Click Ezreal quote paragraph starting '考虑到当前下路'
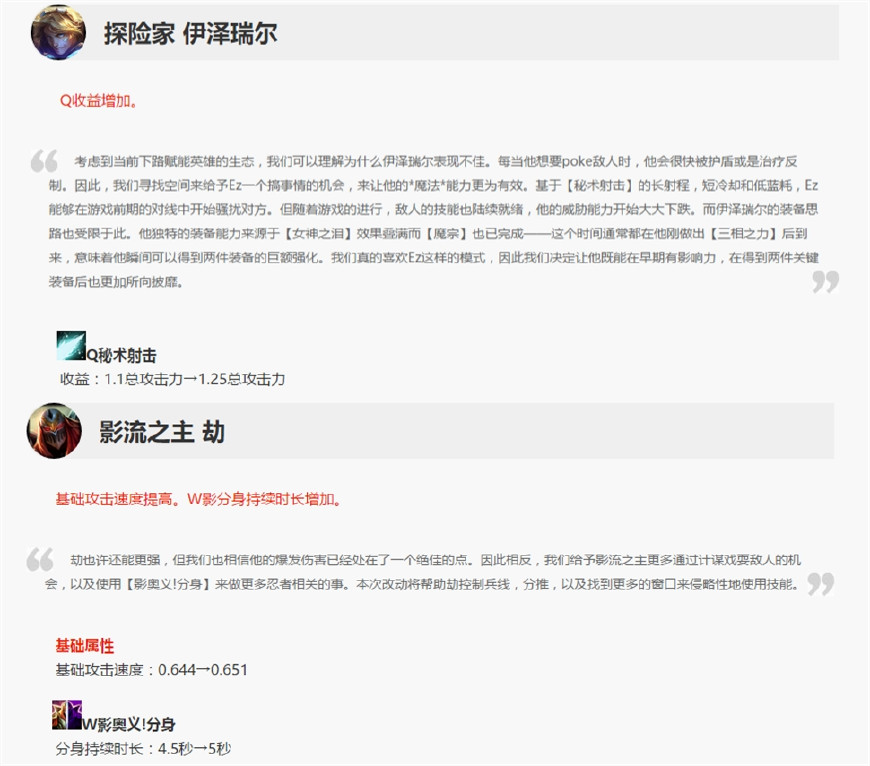This screenshot has height=766, width=870. pos(434,221)
